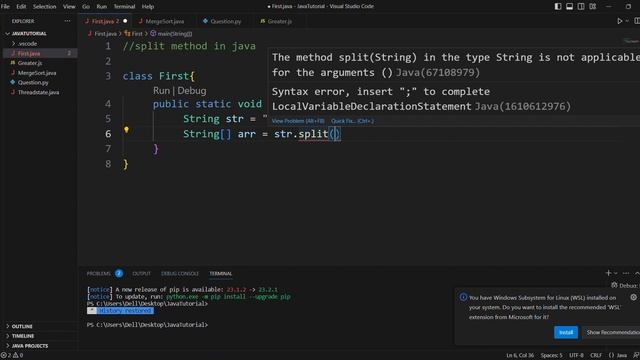Open MergeSort.java in the explorer
Screen dimensions: 640x360
[39, 73]
